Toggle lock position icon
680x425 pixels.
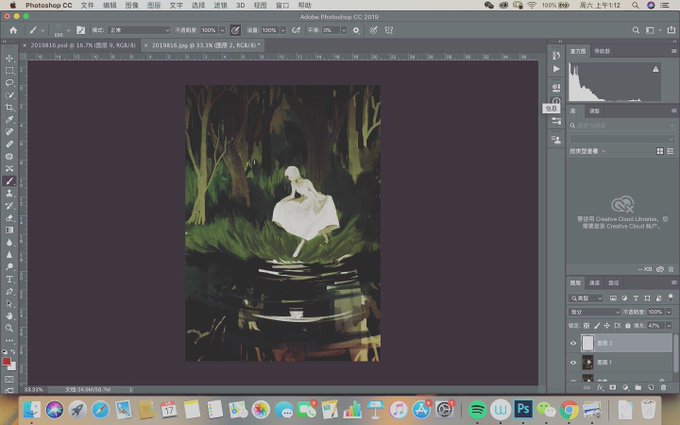[x=607, y=325]
